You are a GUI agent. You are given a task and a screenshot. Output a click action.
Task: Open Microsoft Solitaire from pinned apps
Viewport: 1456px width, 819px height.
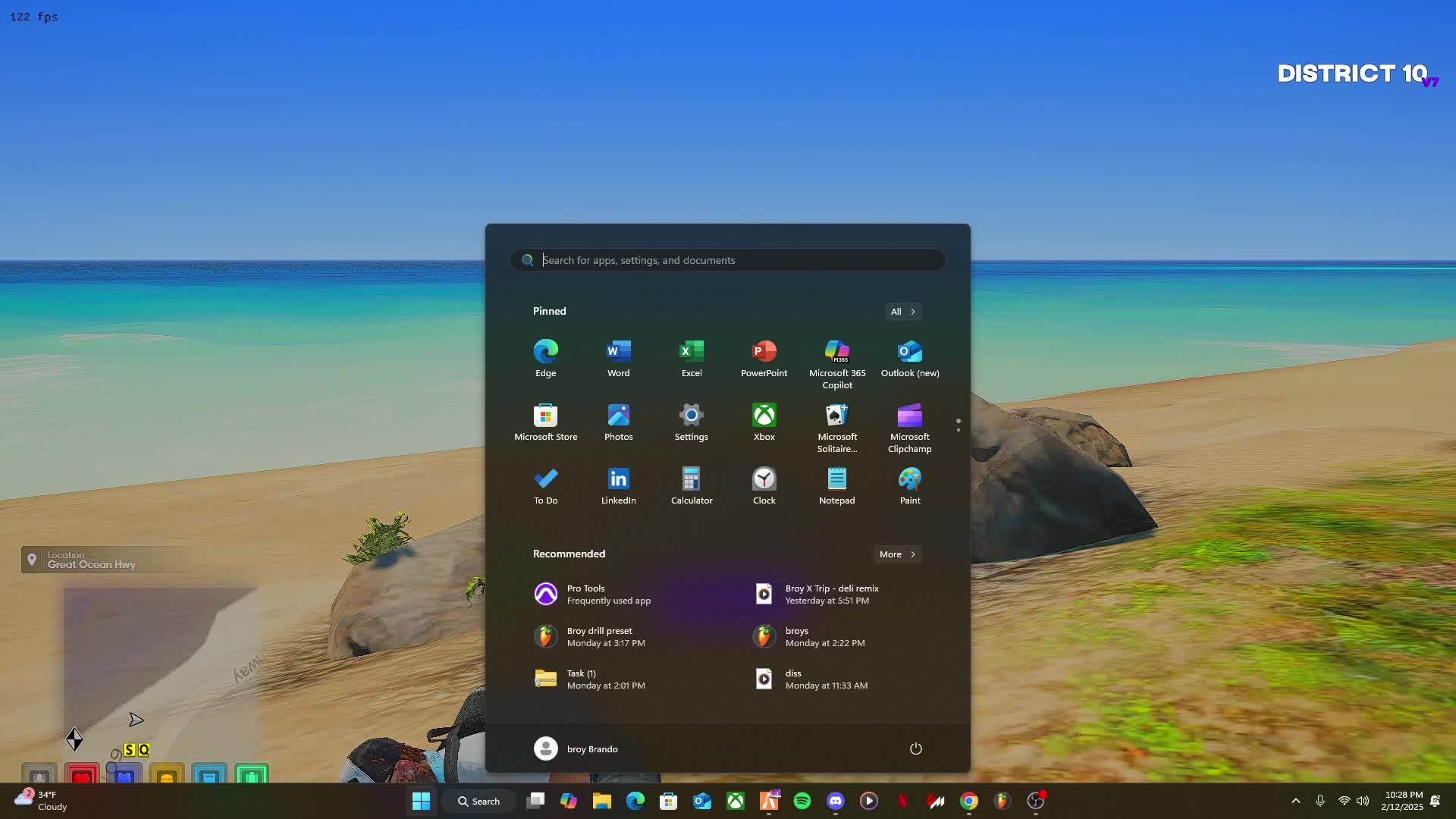click(x=836, y=428)
